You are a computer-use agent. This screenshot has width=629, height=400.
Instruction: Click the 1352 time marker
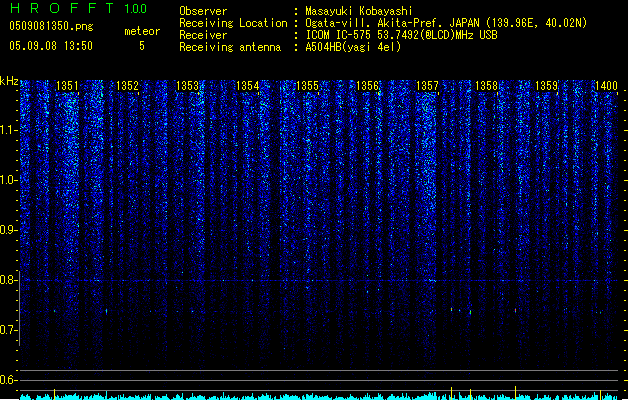tap(127, 86)
